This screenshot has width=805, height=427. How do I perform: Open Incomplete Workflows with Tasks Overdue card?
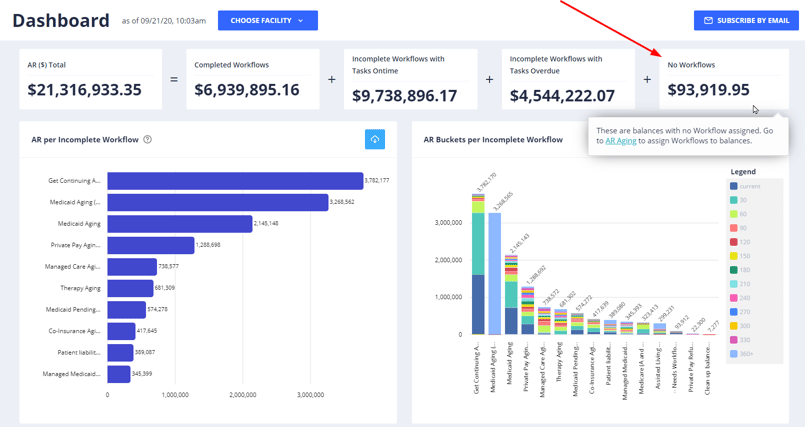[568, 79]
